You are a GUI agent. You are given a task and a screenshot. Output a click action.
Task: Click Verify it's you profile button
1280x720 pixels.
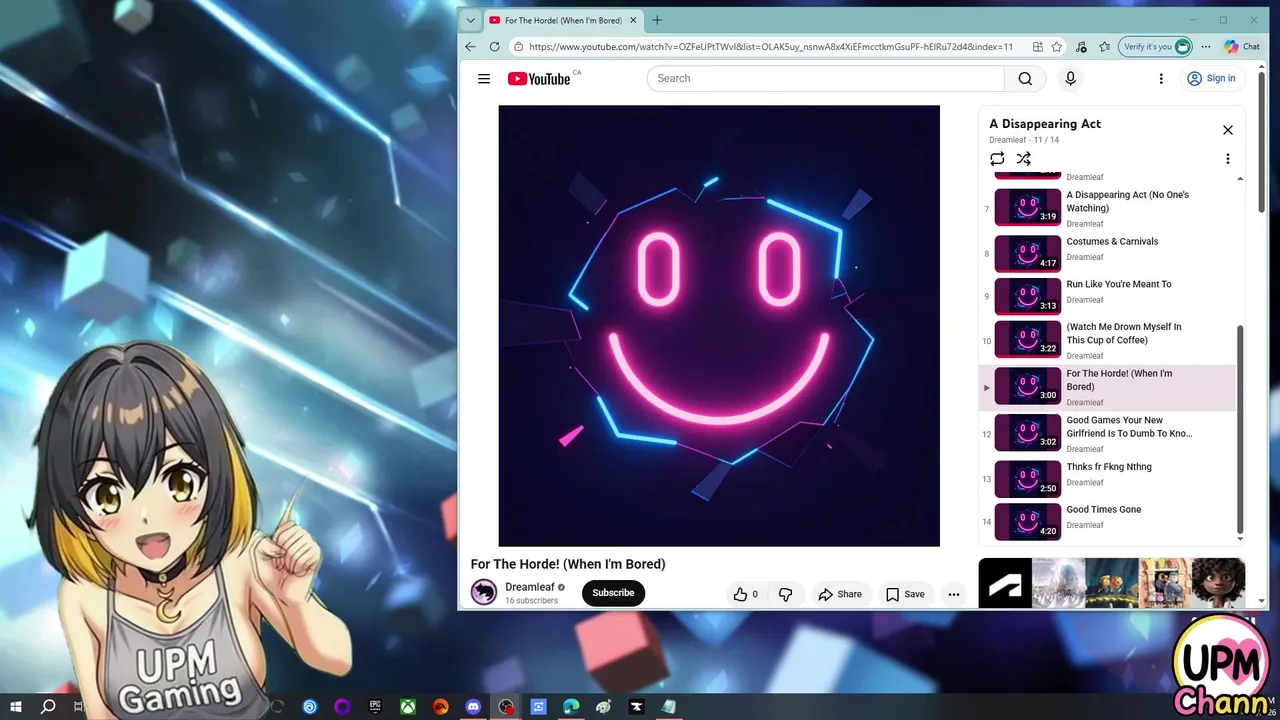pos(1156,47)
